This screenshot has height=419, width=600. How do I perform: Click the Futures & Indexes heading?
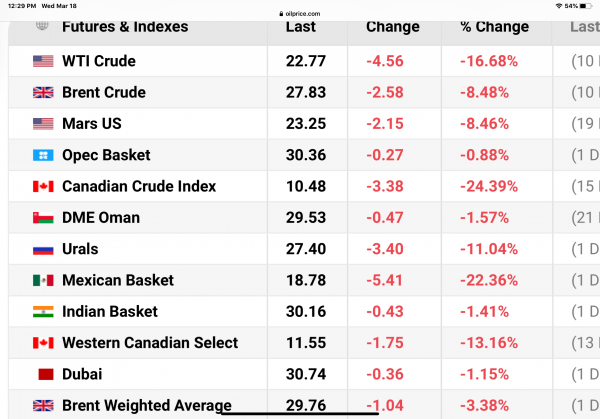point(125,27)
